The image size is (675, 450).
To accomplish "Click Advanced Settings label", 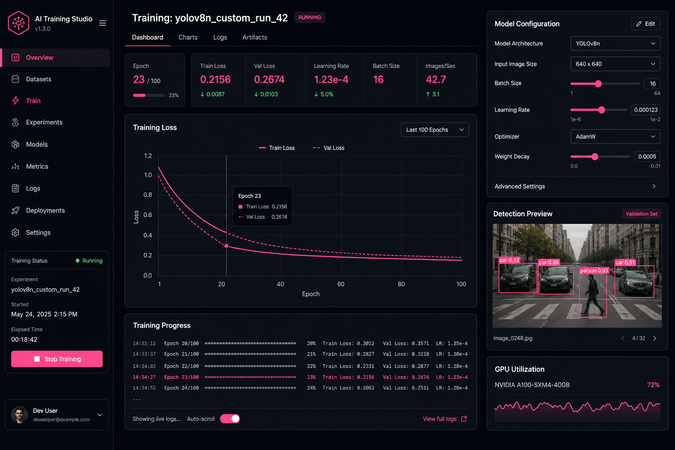I will tap(520, 186).
